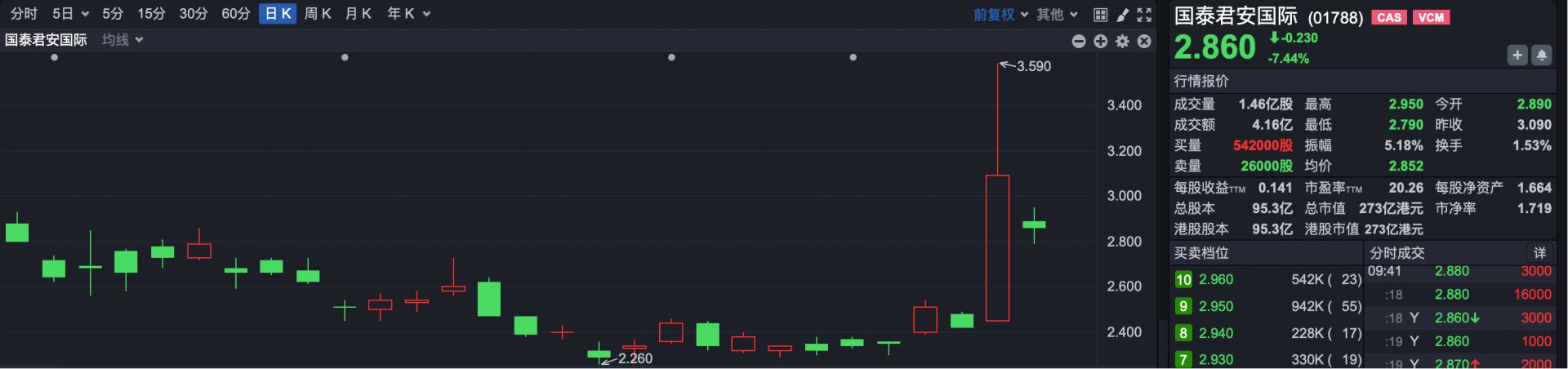Screen dimensions: 1568x369
Task: Open the 5日 period dropdown
Action: (x=70, y=14)
